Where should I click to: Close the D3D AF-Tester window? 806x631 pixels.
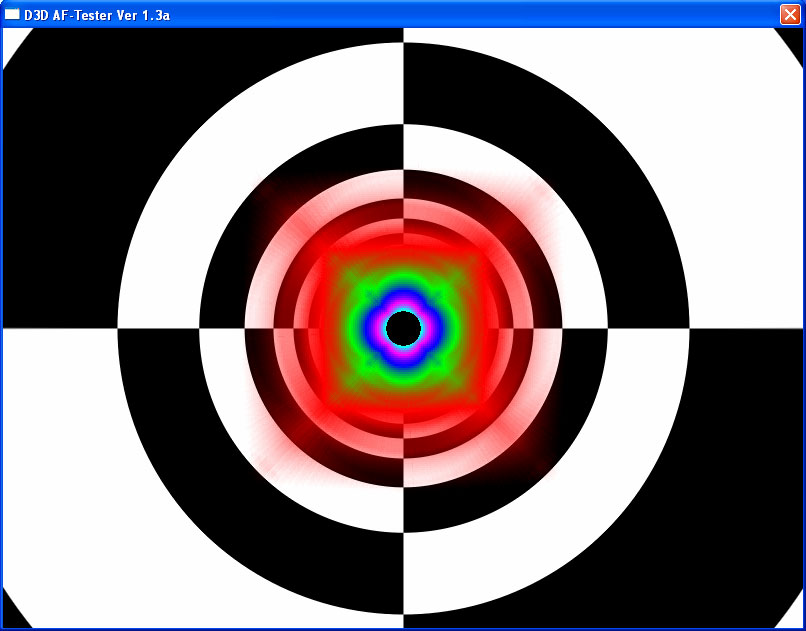pyautogui.click(x=789, y=14)
